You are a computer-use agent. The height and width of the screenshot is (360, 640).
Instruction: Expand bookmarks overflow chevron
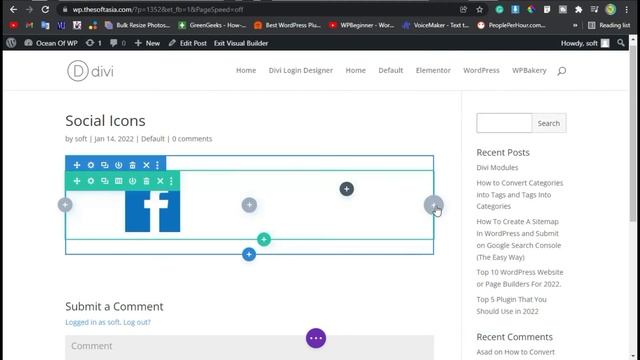[x=575, y=25]
